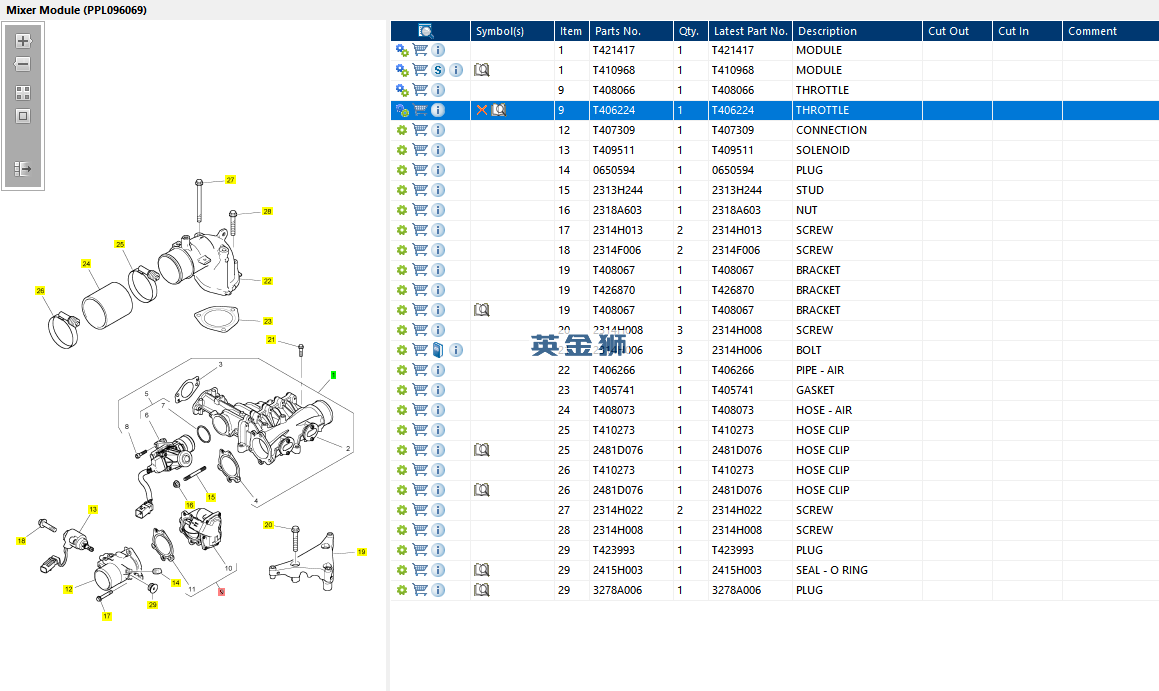Screen dimensions: 1159x691
Task: Click description PIPE - AIR
Action: coord(820,370)
